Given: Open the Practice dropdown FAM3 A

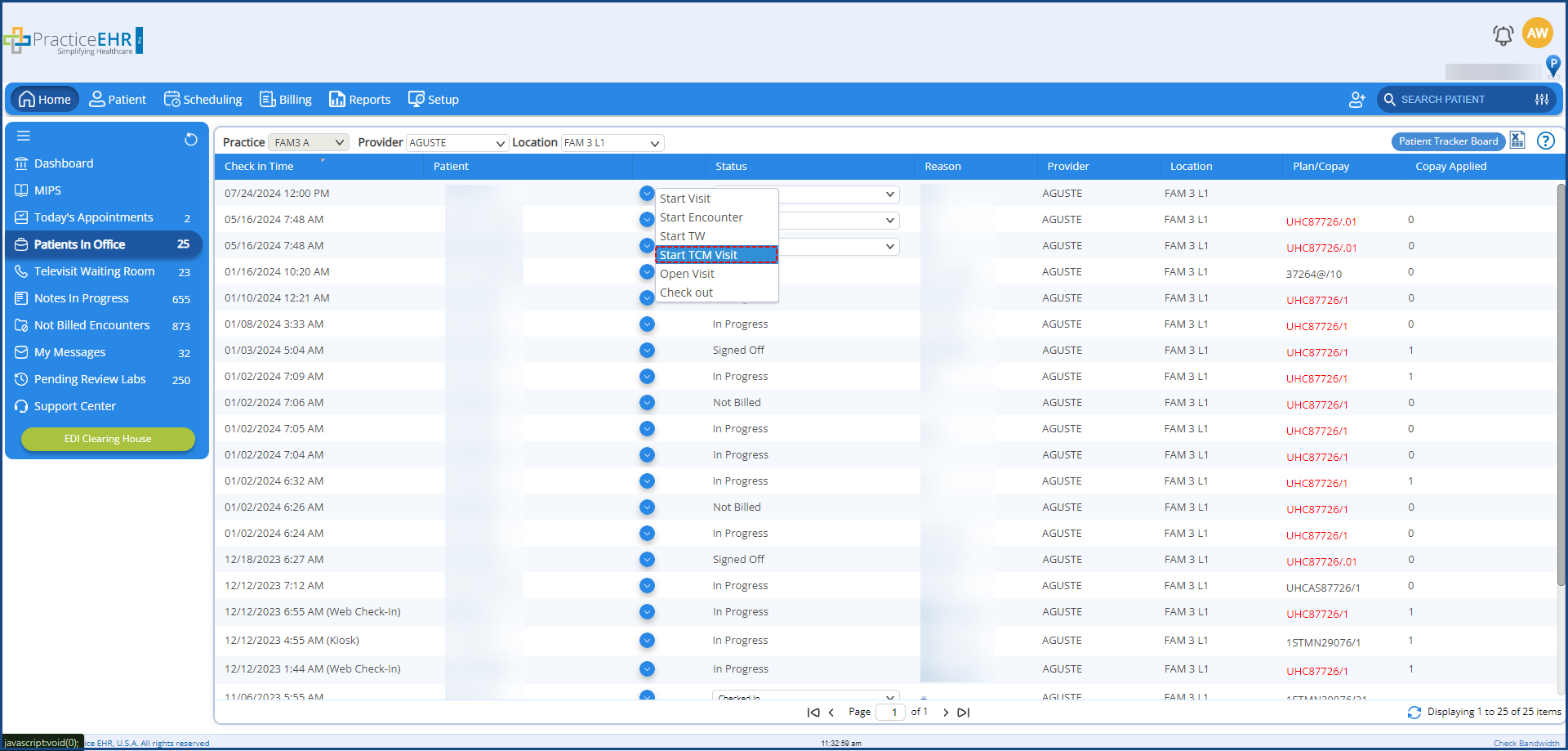Looking at the screenshot, I should 309,142.
